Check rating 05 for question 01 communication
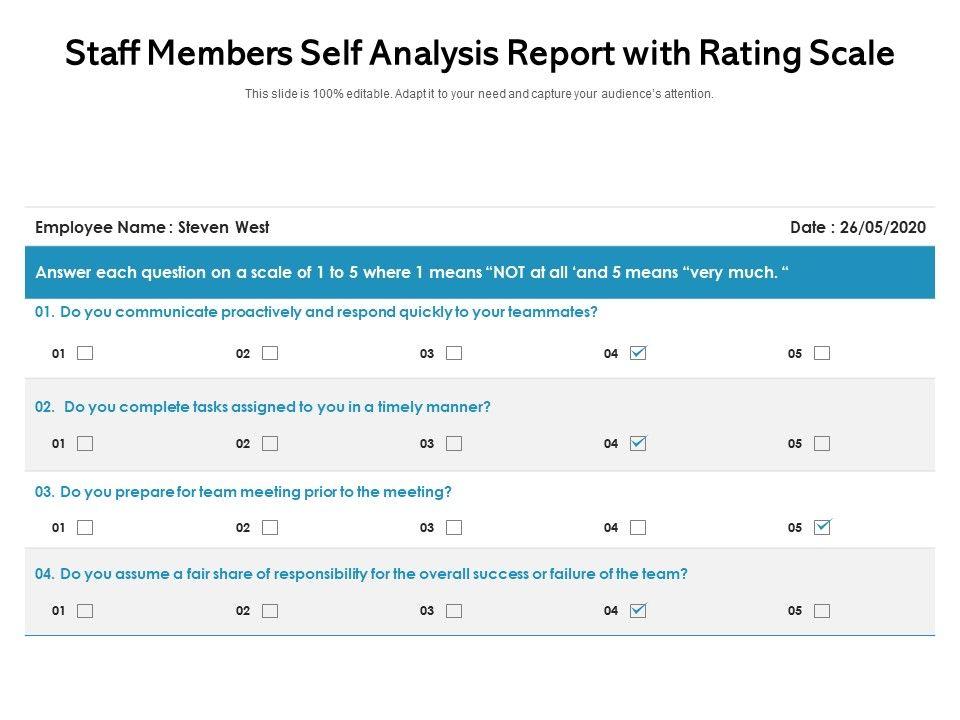 tap(822, 353)
